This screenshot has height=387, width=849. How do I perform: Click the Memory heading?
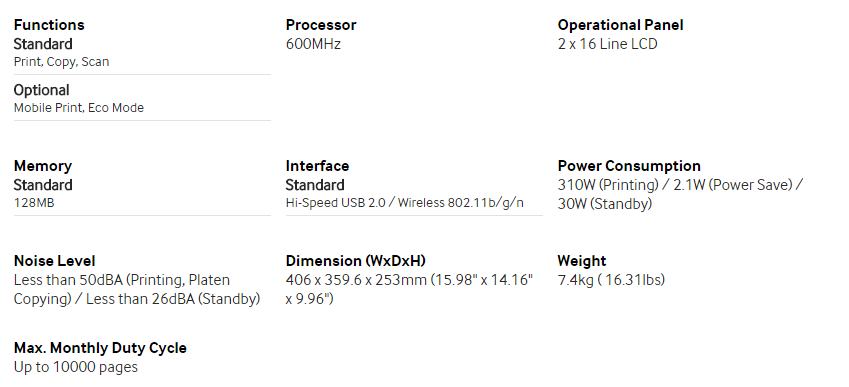pos(43,166)
